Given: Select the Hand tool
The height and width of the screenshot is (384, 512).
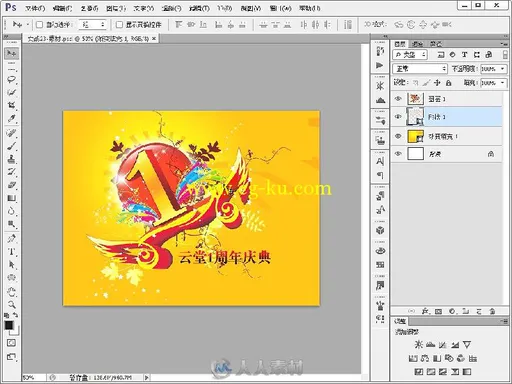Looking at the screenshot, I should pyautogui.click(x=11, y=292).
